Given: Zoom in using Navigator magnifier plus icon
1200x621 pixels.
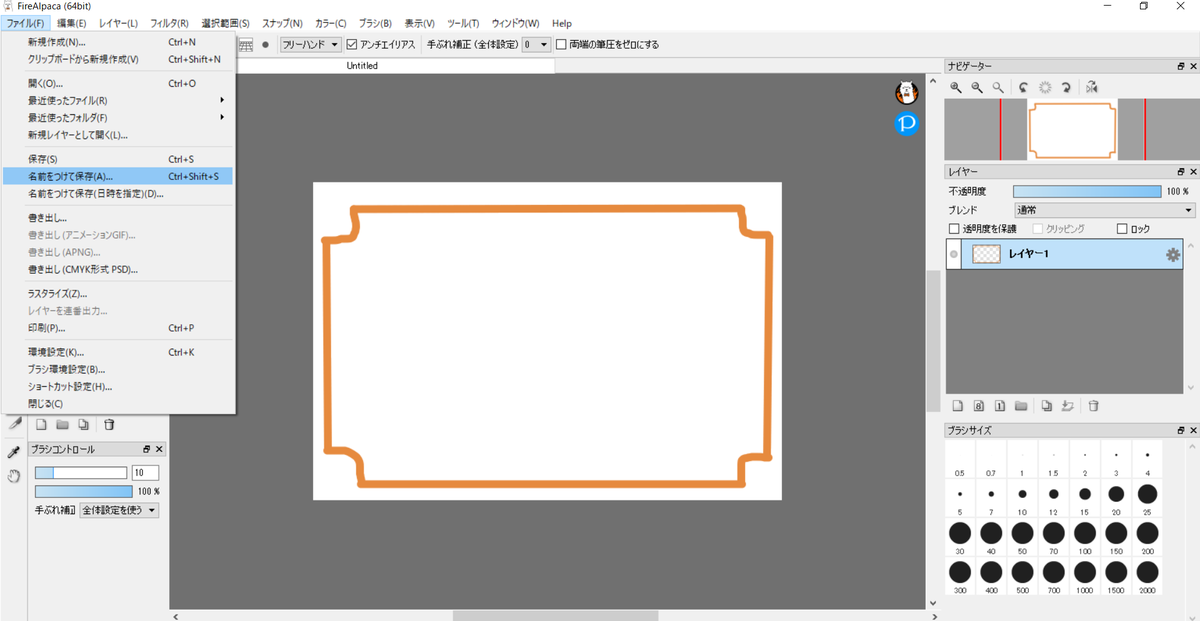Looking at the screenshot, I should coord(956,87).
